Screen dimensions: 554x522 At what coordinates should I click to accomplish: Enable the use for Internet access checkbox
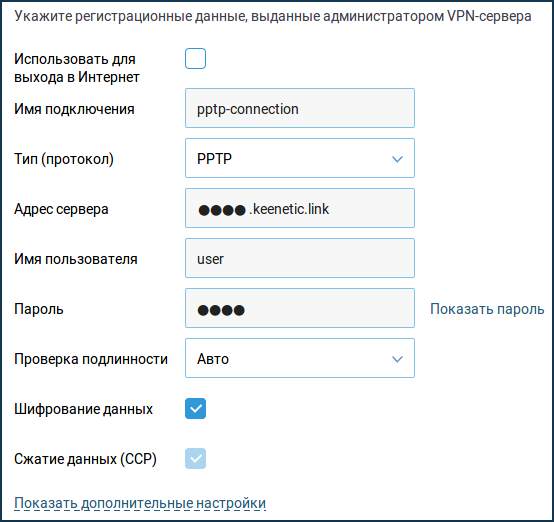coord(195,59)
